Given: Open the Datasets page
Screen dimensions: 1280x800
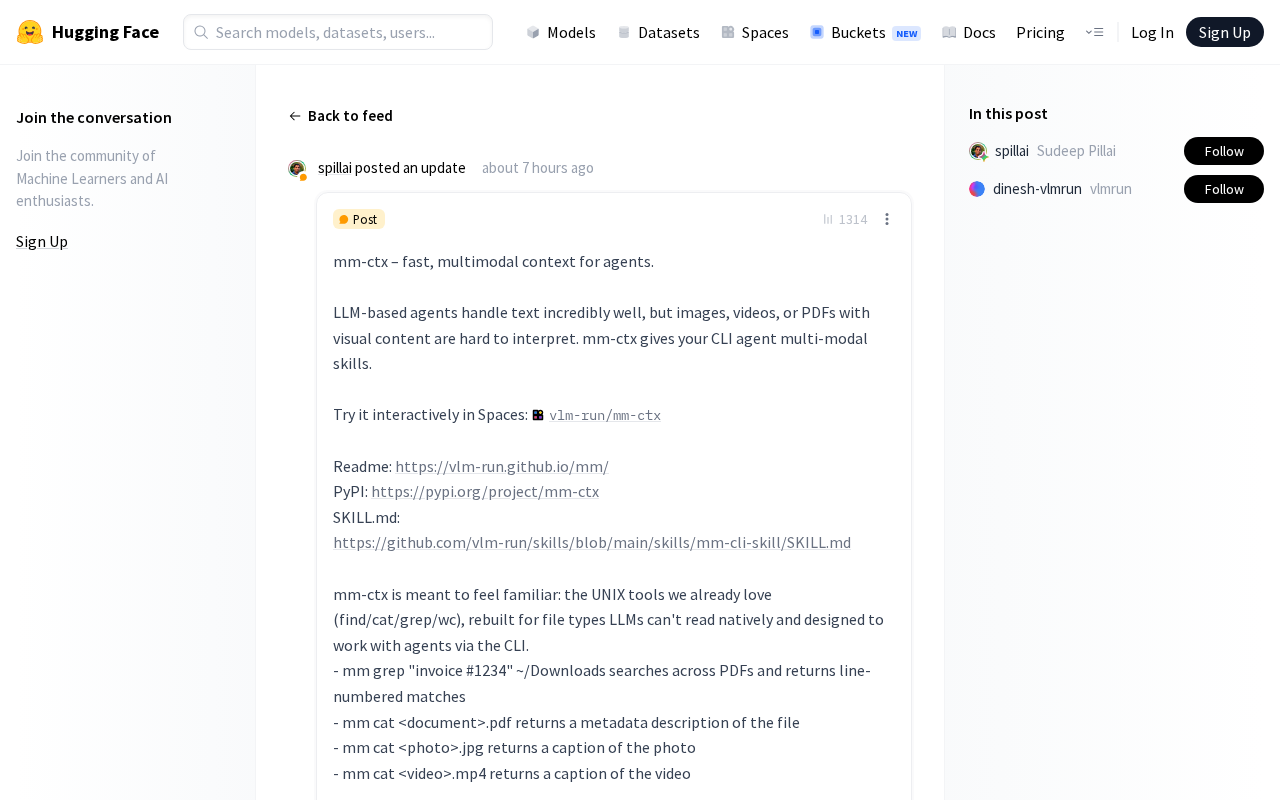Looking at the screenshot, I should pyautogui.click(x=659, y=32).
